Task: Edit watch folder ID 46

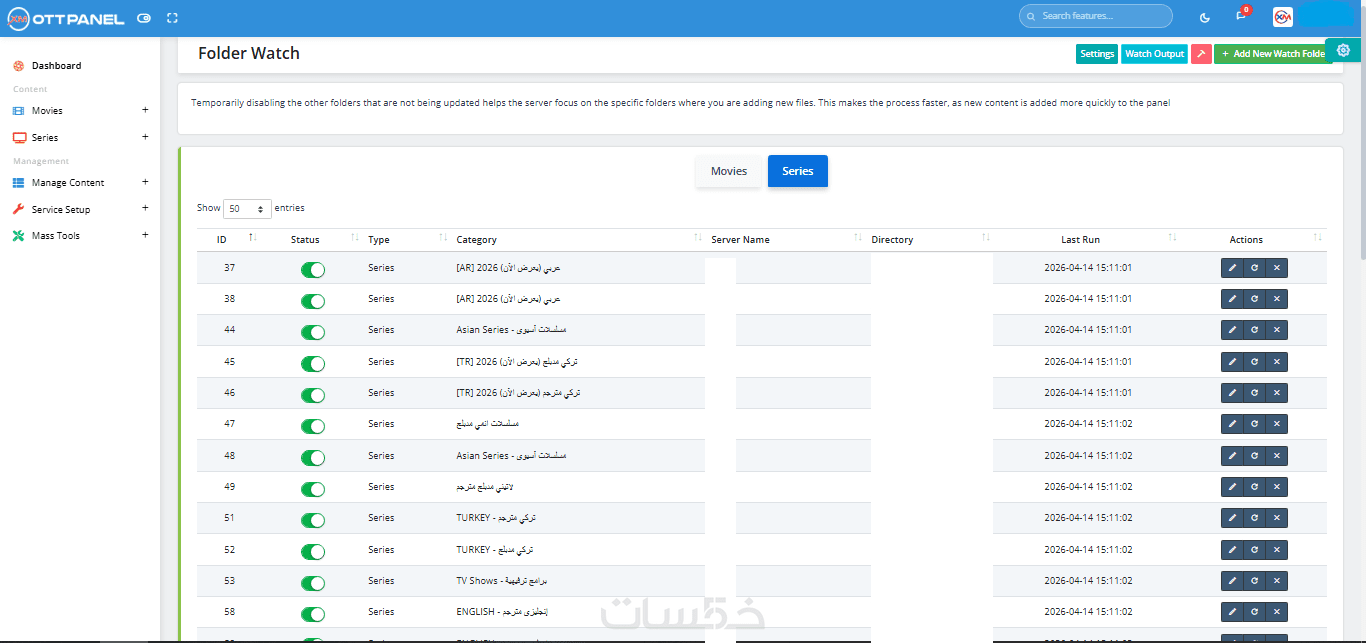Action: click(x=1232, y=393)
